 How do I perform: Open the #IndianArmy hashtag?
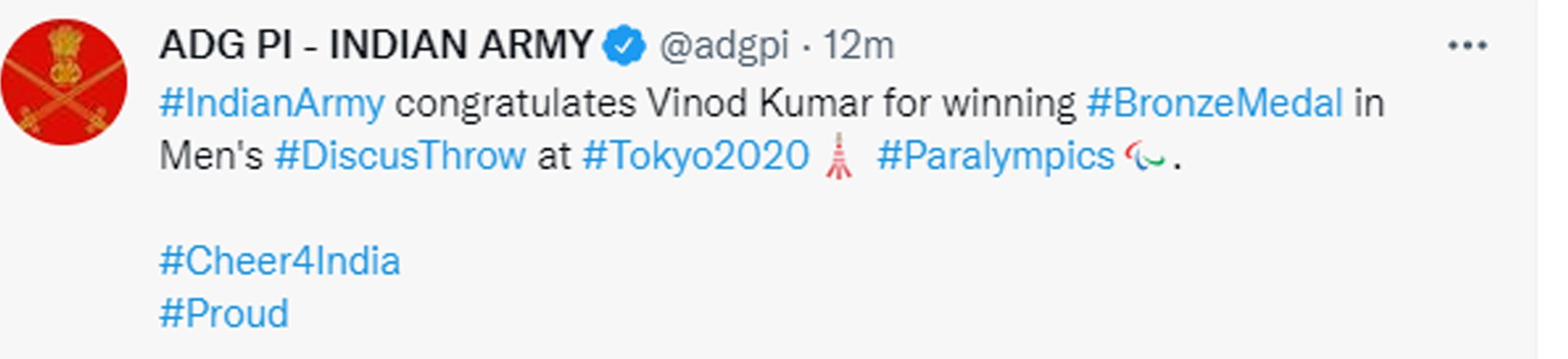pos(272,103)
